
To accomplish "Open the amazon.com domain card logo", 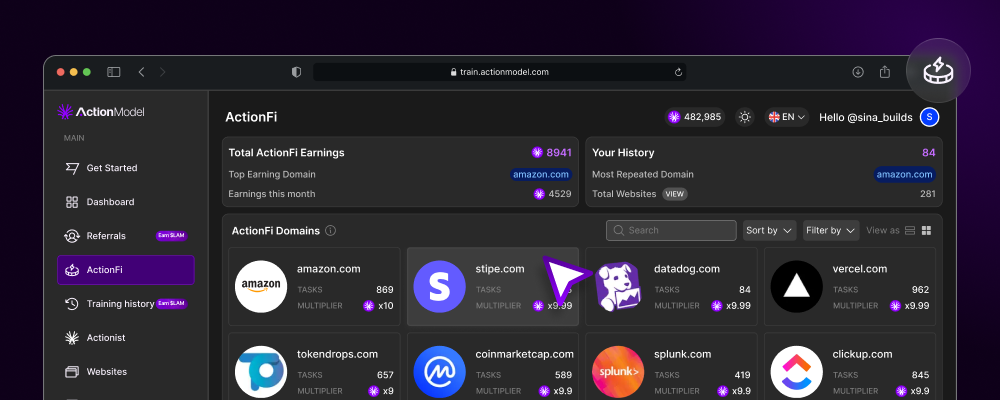I will (261, 286).
